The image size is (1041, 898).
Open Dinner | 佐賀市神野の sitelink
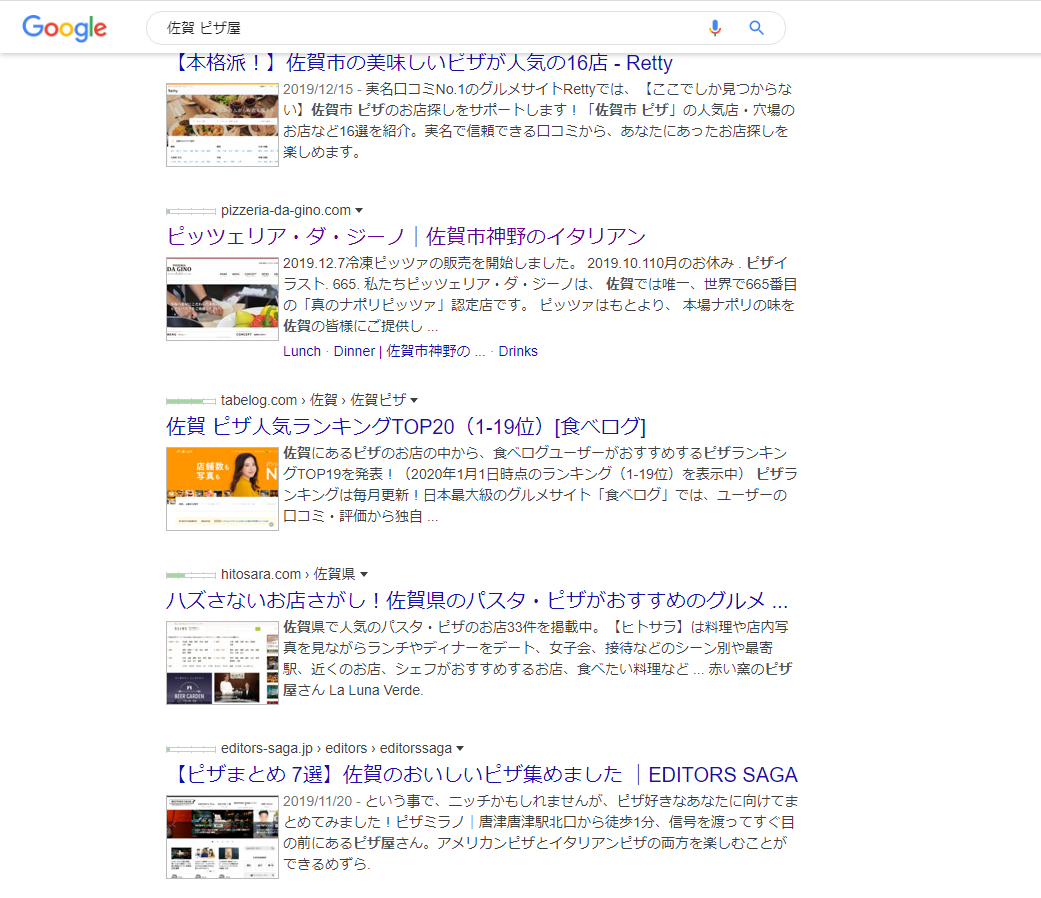click(x=410, y=351)
